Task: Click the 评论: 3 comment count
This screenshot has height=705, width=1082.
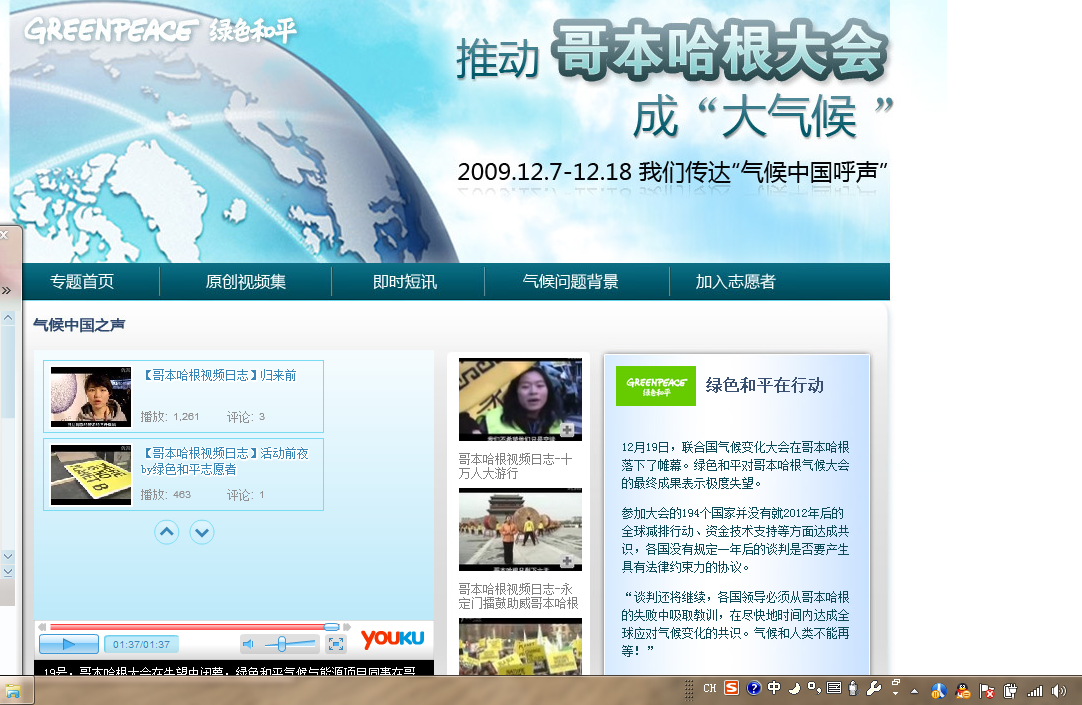Action: (x=246, y=417)
